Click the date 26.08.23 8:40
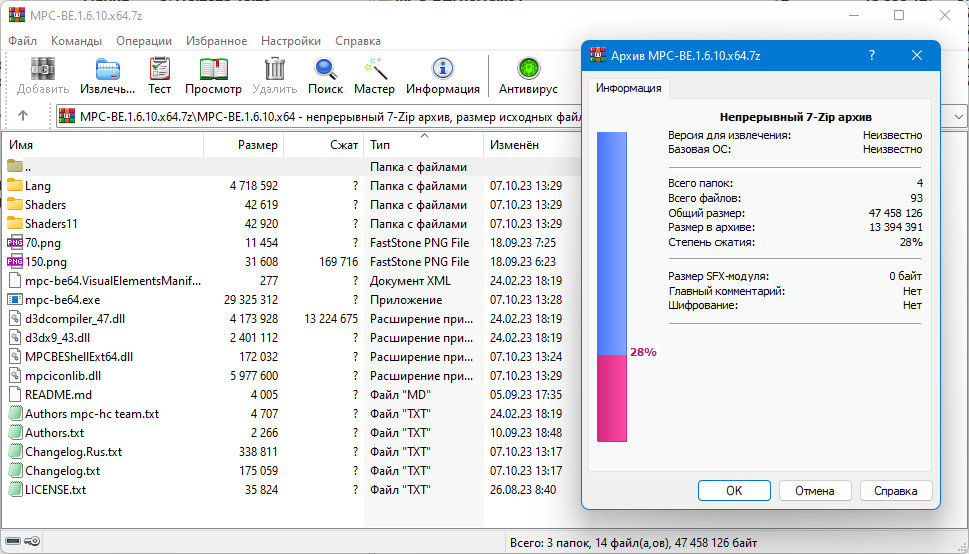 pyautogui.click(x=523, y=490)
